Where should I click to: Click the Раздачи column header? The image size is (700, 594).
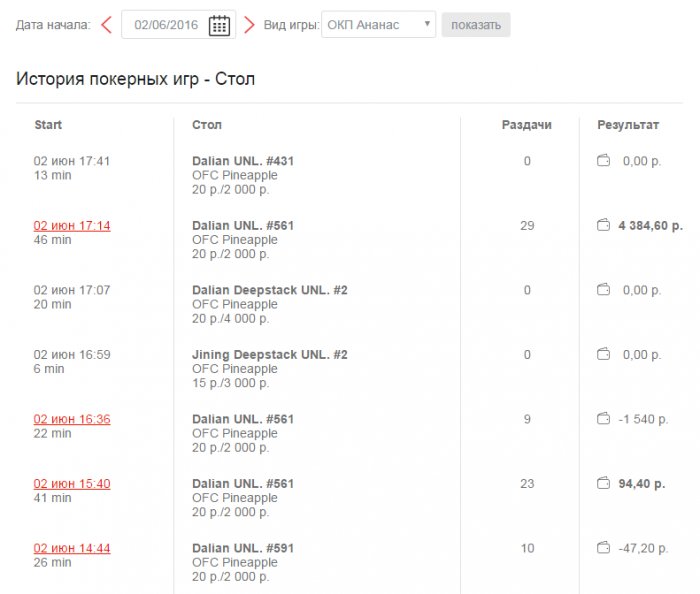[526, 125]
